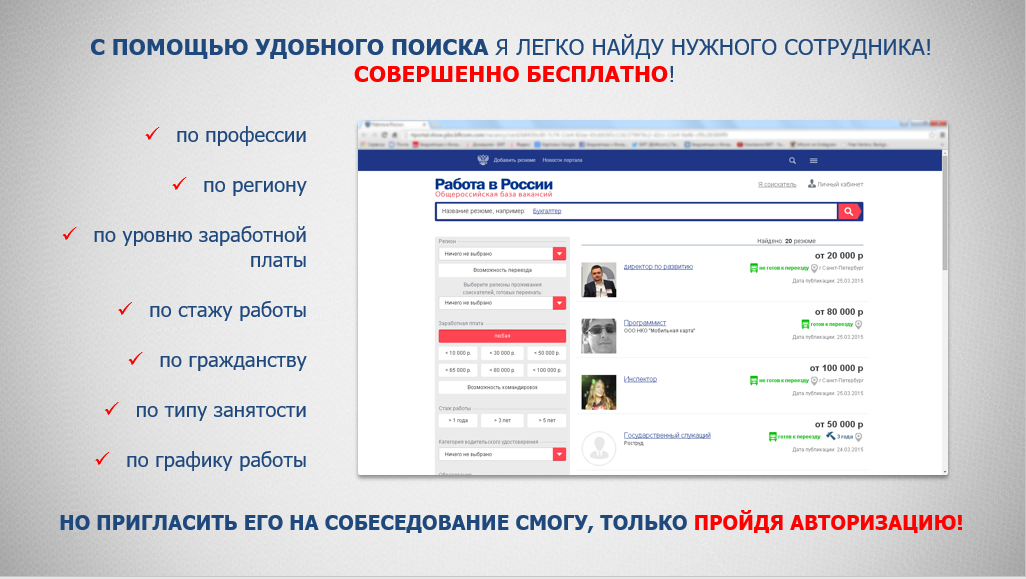The image size is (1026, 579).
Task: Click the bus icon in the Государственный служащий row
Action: click(773, 436)
